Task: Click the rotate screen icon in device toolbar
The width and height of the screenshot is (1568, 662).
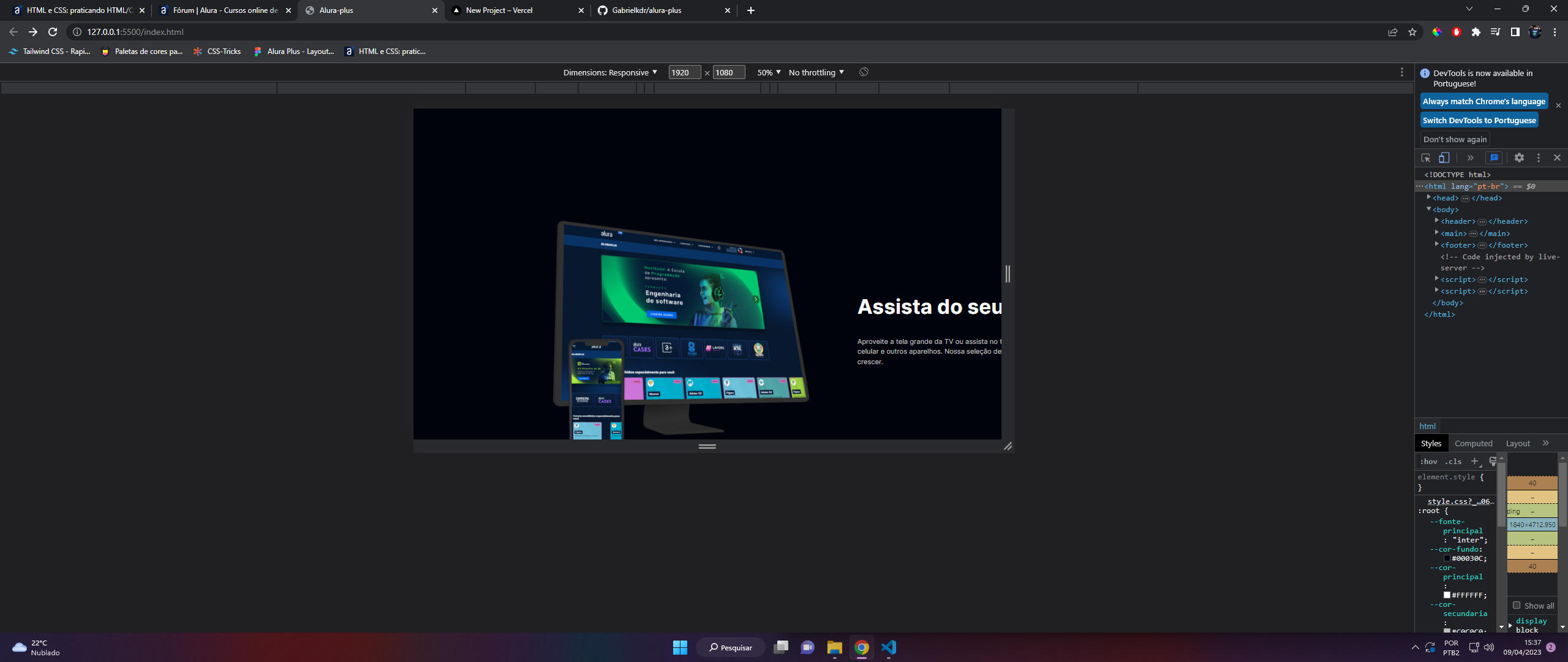Action: [x=864, y=72]
